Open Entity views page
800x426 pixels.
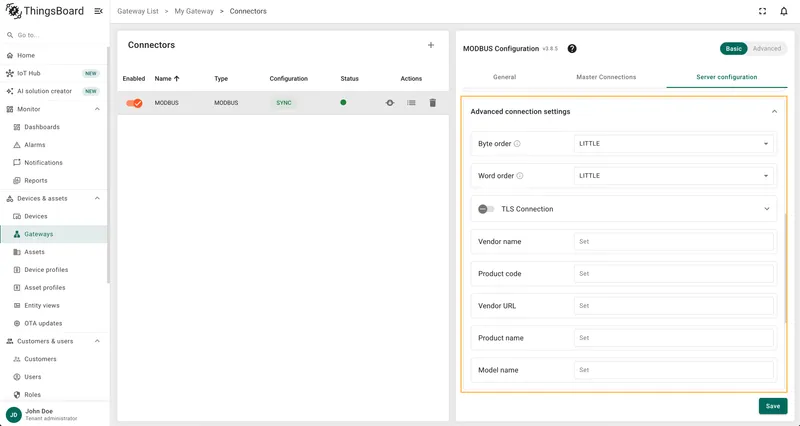54,306
